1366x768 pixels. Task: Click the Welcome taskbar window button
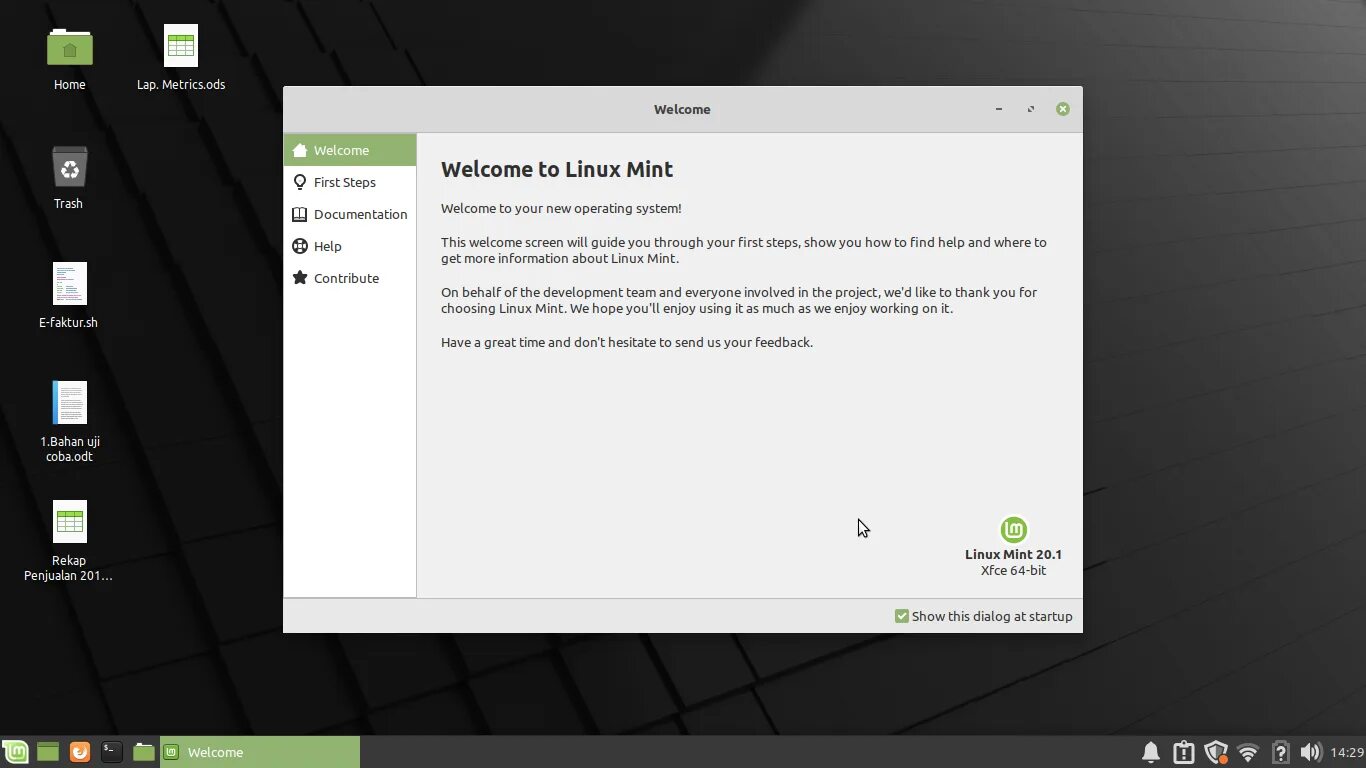(260, 752)
